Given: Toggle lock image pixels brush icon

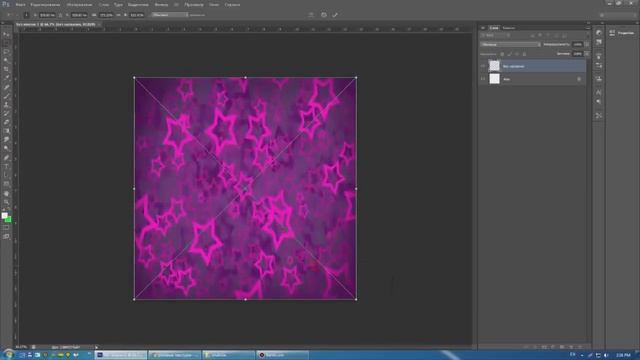Looking at the screenshot, I should [510, 54].
